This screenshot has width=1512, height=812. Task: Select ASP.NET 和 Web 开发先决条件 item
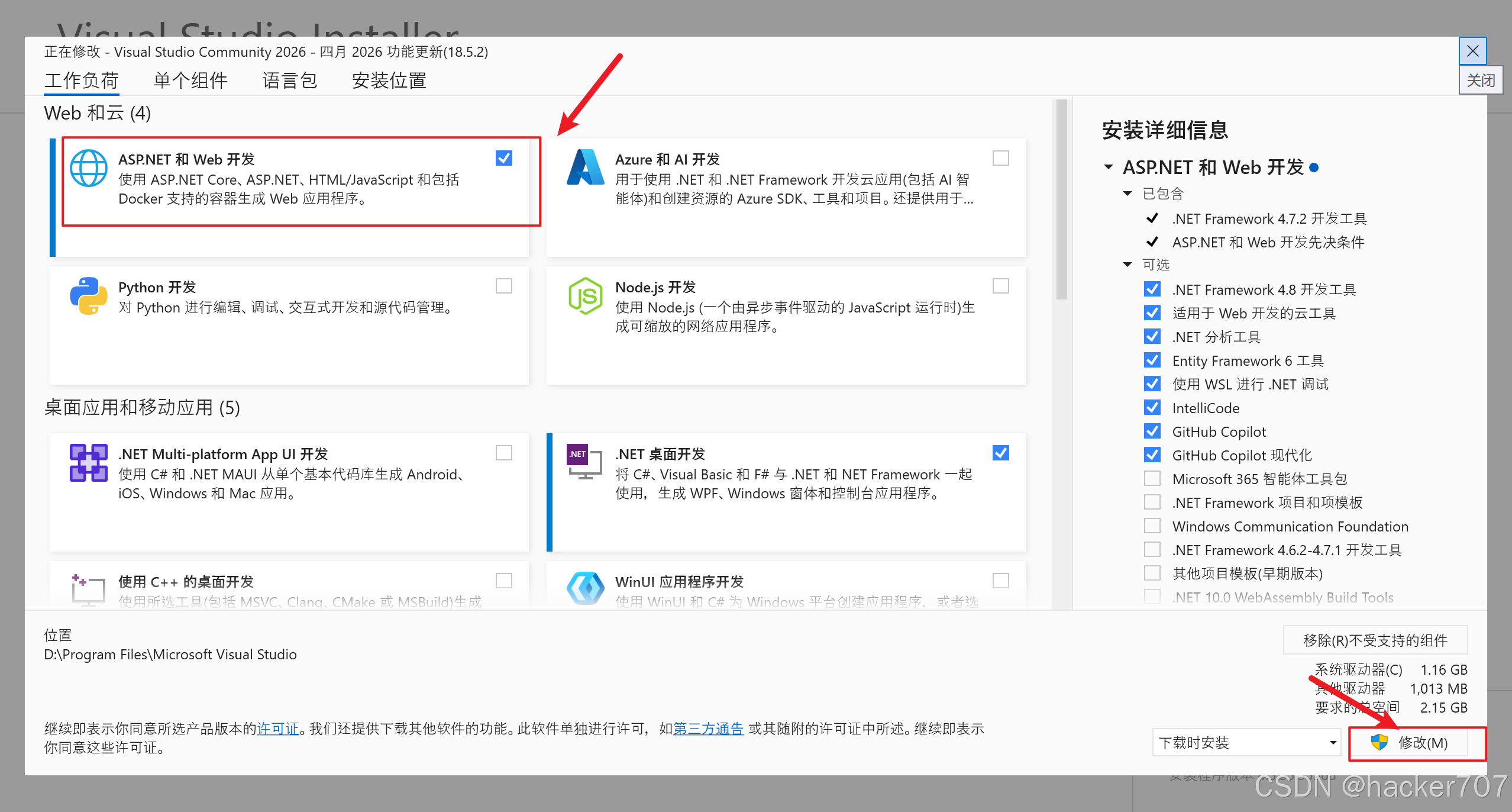tap(1268, 242)
